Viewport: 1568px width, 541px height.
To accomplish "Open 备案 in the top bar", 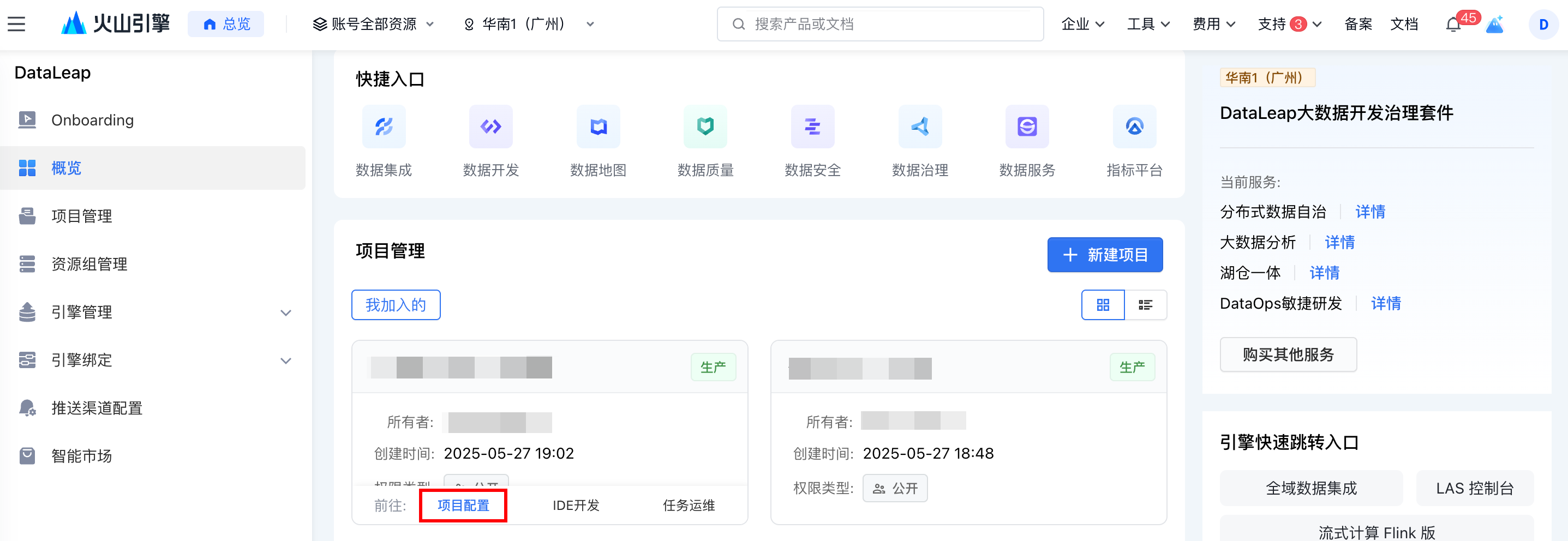I will (x=1358, y=25).
